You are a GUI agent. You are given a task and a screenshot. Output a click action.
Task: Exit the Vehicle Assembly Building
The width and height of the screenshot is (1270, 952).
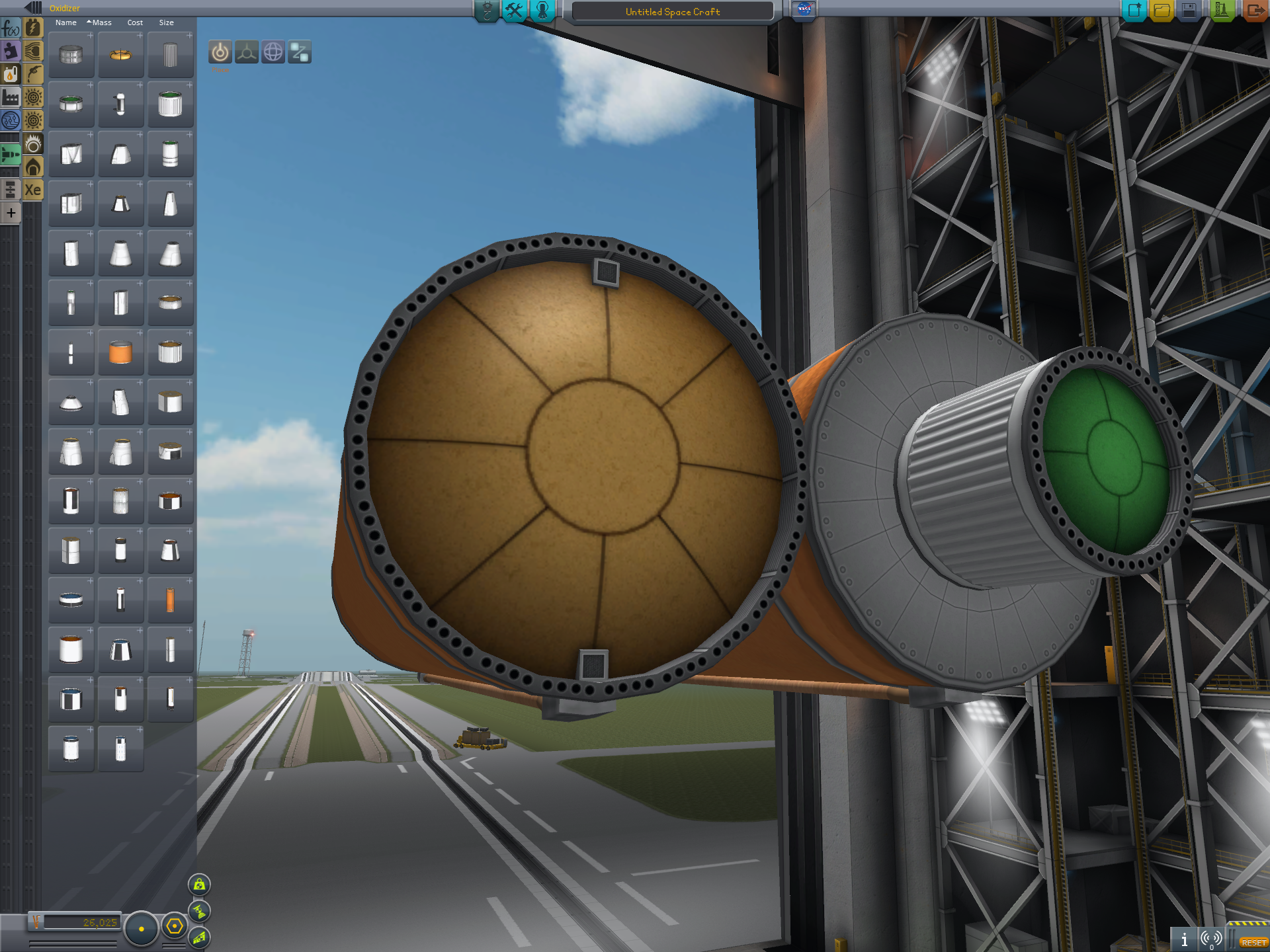click(1254, 11)
